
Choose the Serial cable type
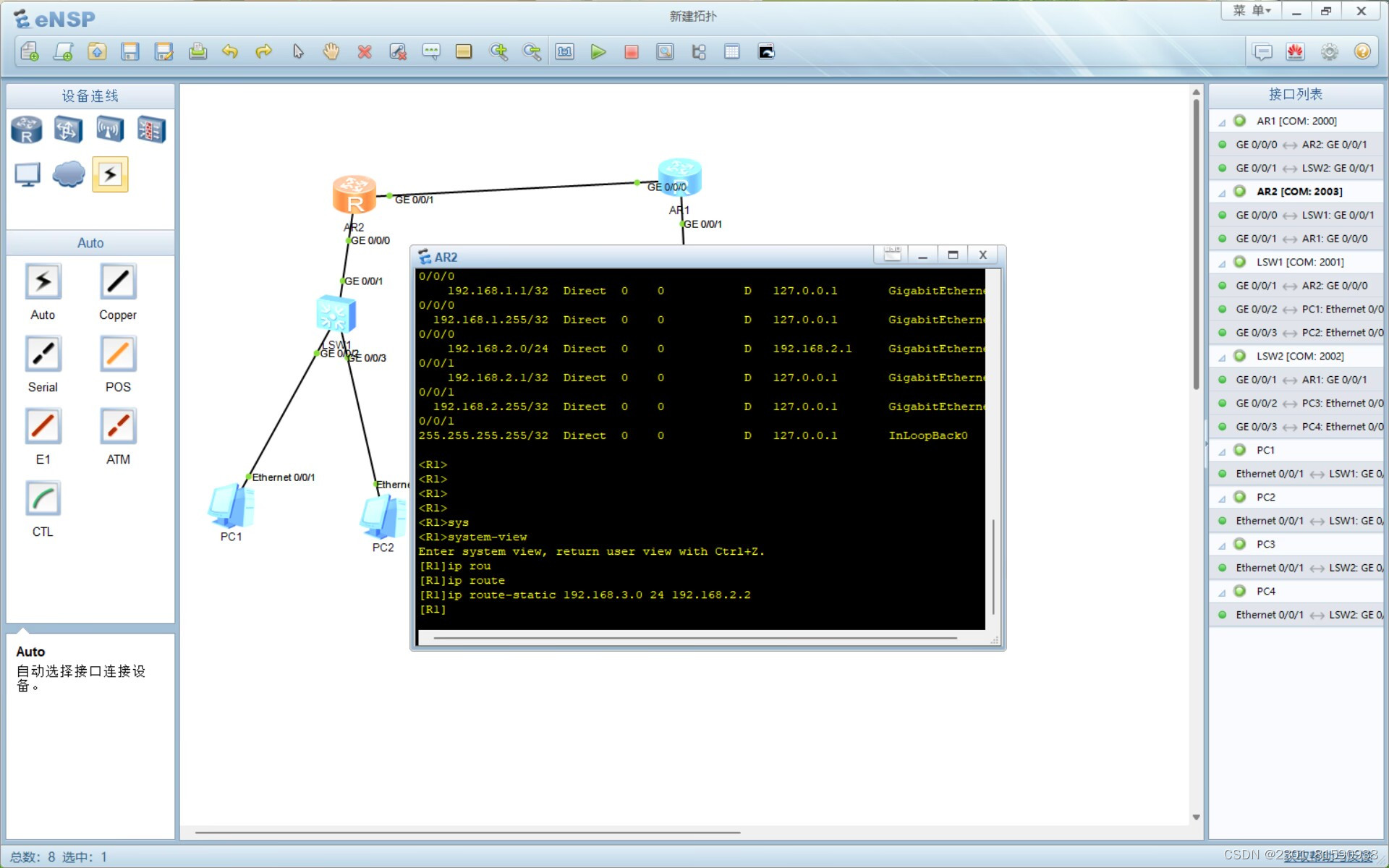[43, 354]
